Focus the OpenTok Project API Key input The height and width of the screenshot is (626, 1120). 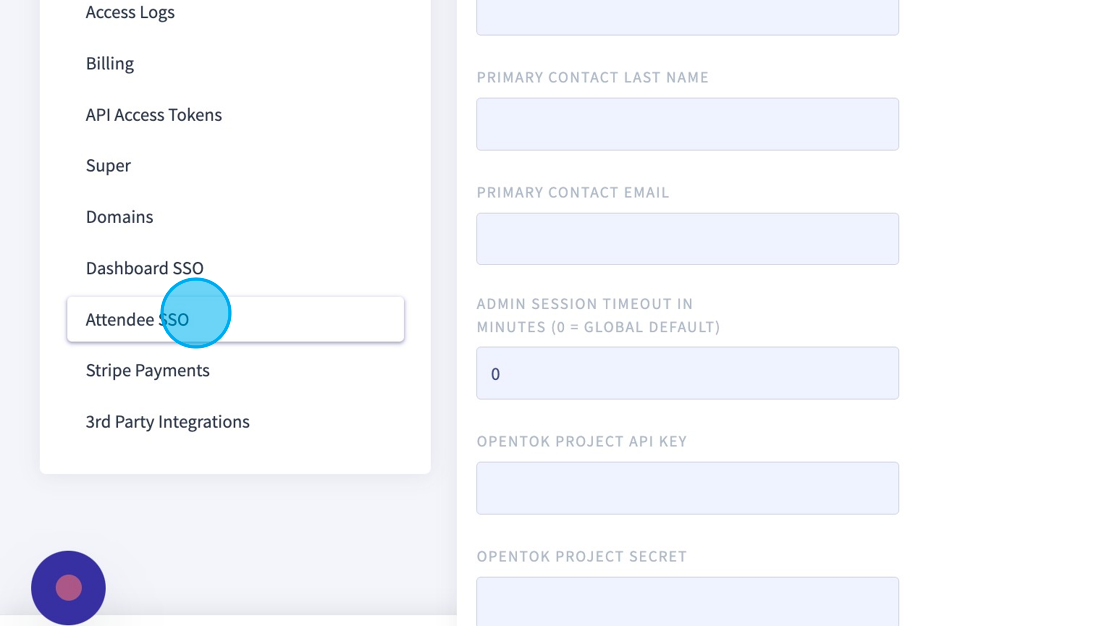coord(687,488)
